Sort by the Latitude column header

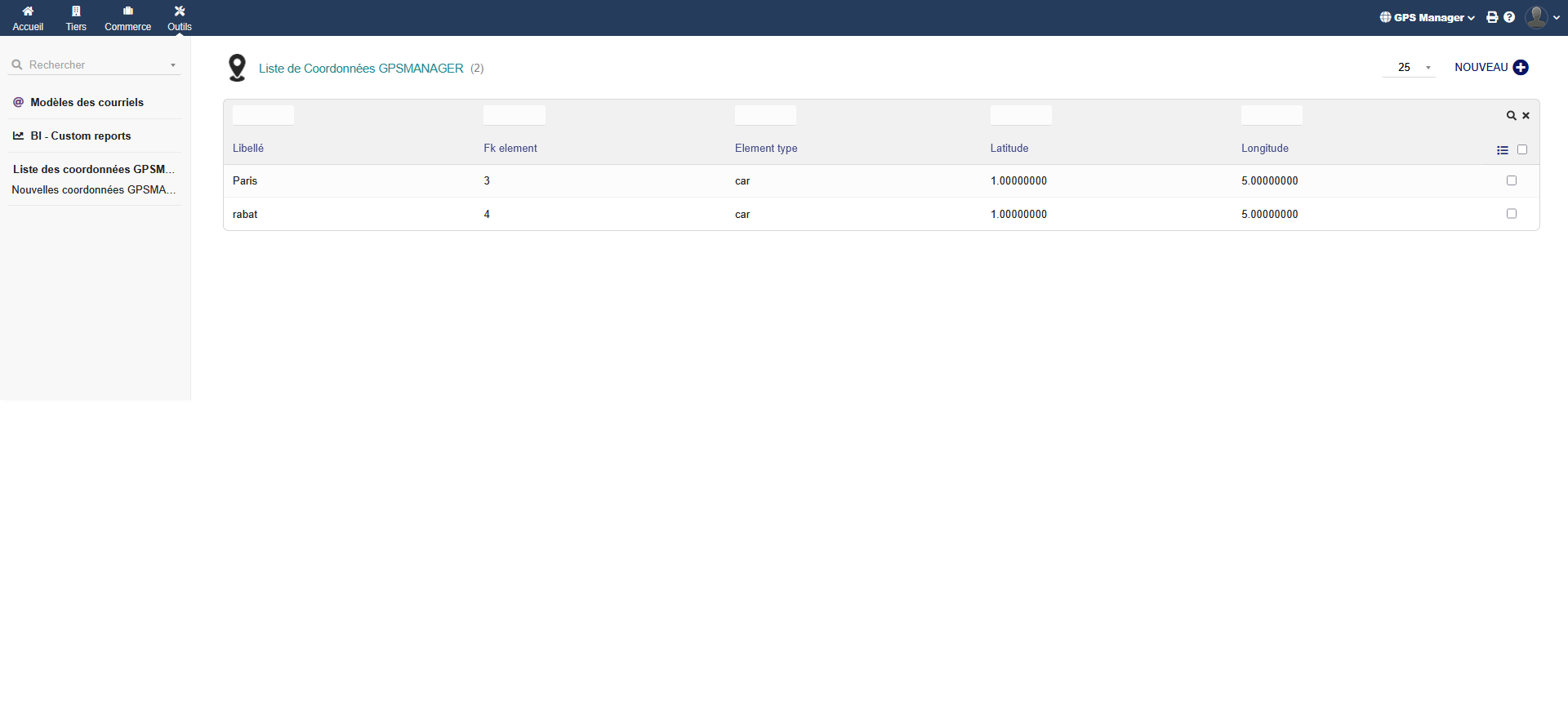tap(1009, 148)
